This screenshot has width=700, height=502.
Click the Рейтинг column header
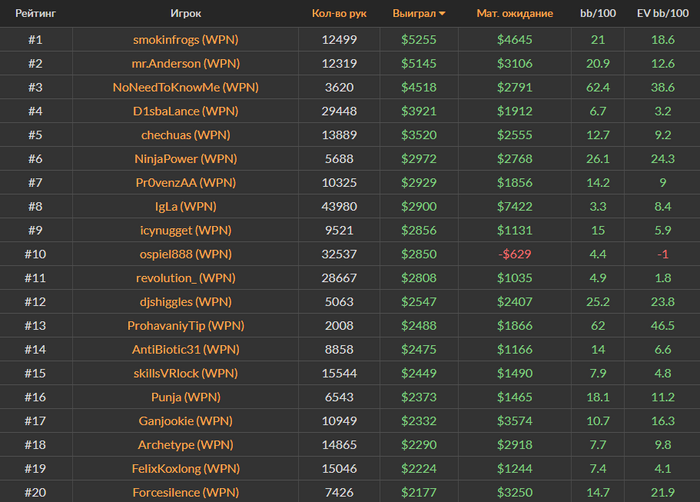[34, 14]
